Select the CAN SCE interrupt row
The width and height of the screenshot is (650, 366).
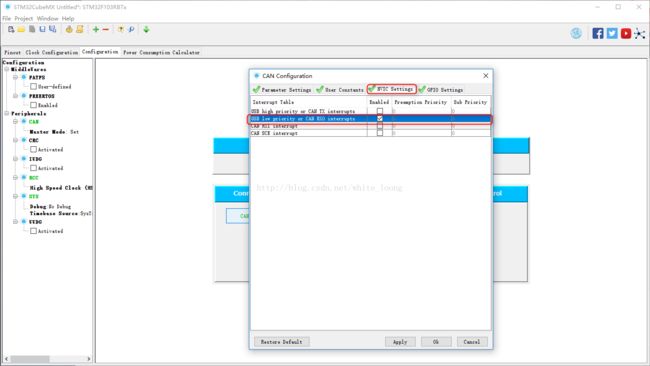coord(370,133)
